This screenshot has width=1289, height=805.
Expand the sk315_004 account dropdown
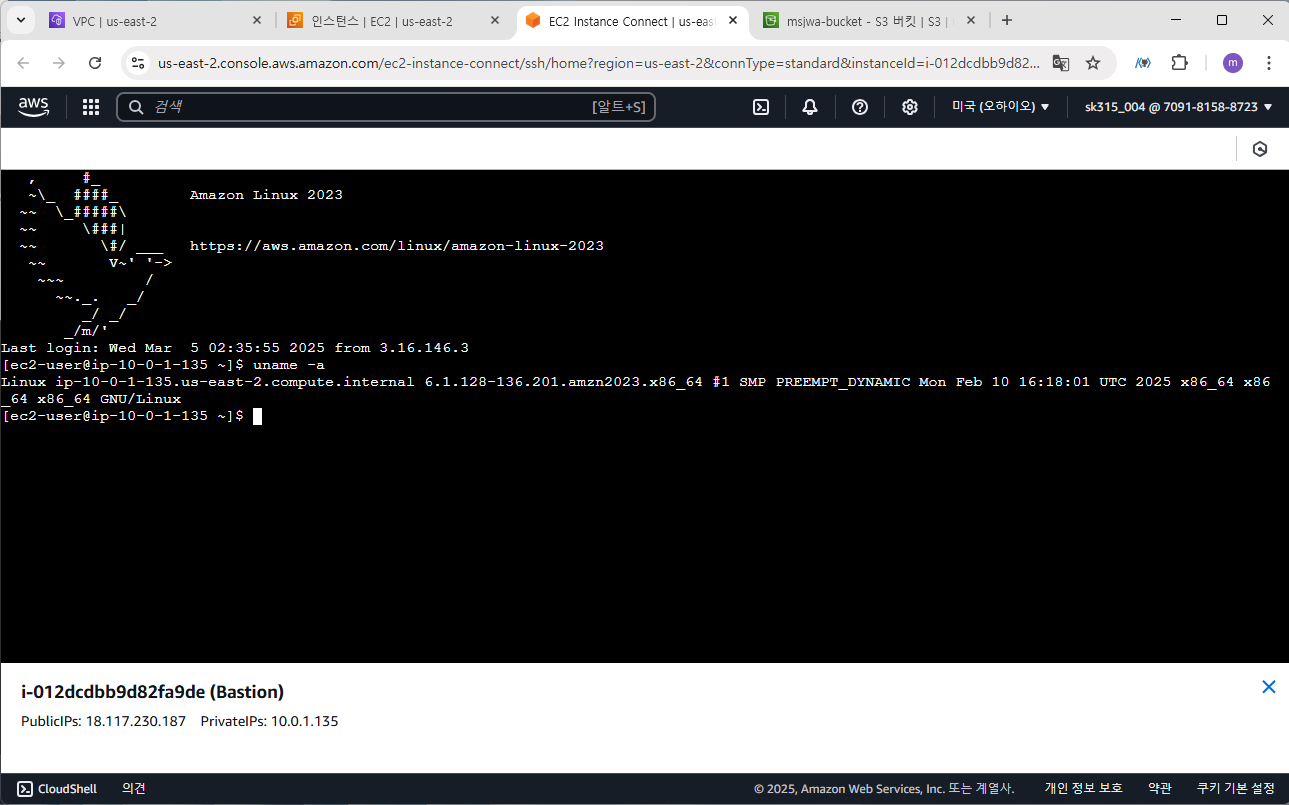coord(1179,107)
